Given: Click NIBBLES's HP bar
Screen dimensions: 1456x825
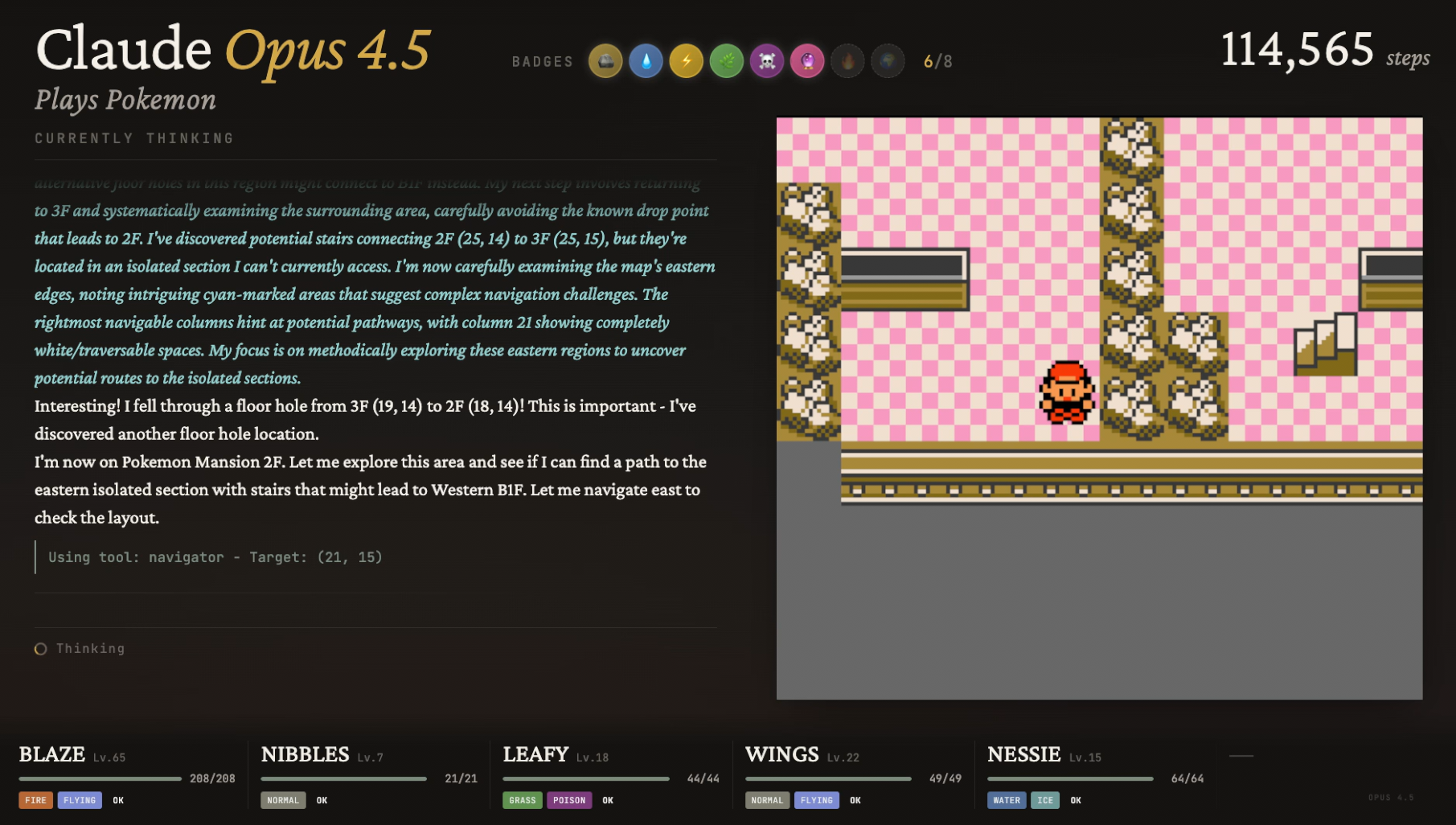Looking at the screenshot, I should coord(343,778).
